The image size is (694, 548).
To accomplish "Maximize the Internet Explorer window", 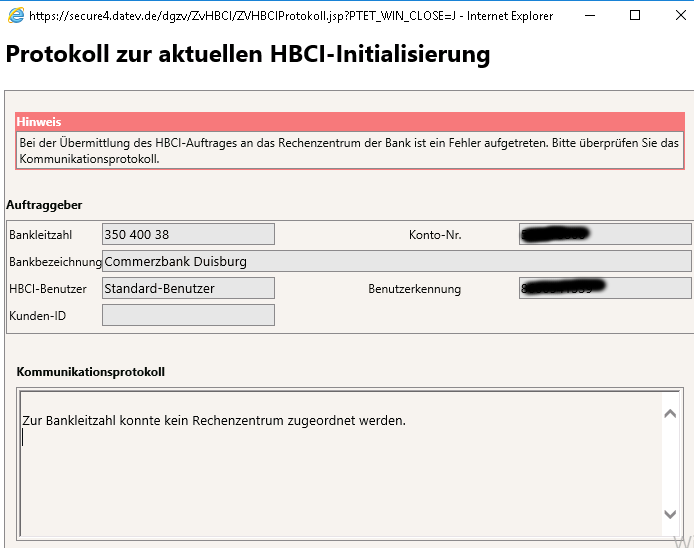I will pyautogui.click(x=635, y=15).
